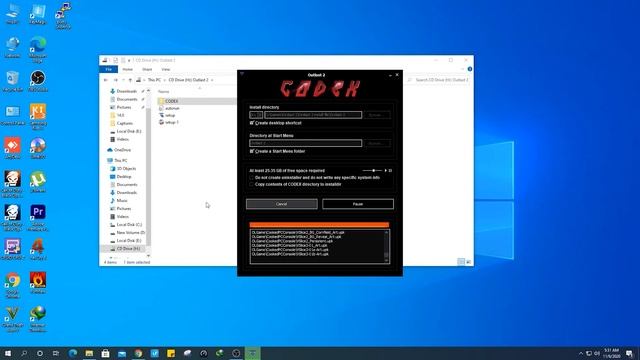Open 3D Objects in navigation pane

[126, 169]
